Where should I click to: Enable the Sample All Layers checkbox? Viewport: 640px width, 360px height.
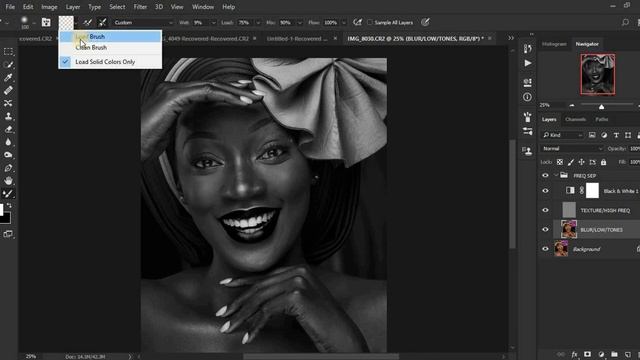(x=370, y=22)
